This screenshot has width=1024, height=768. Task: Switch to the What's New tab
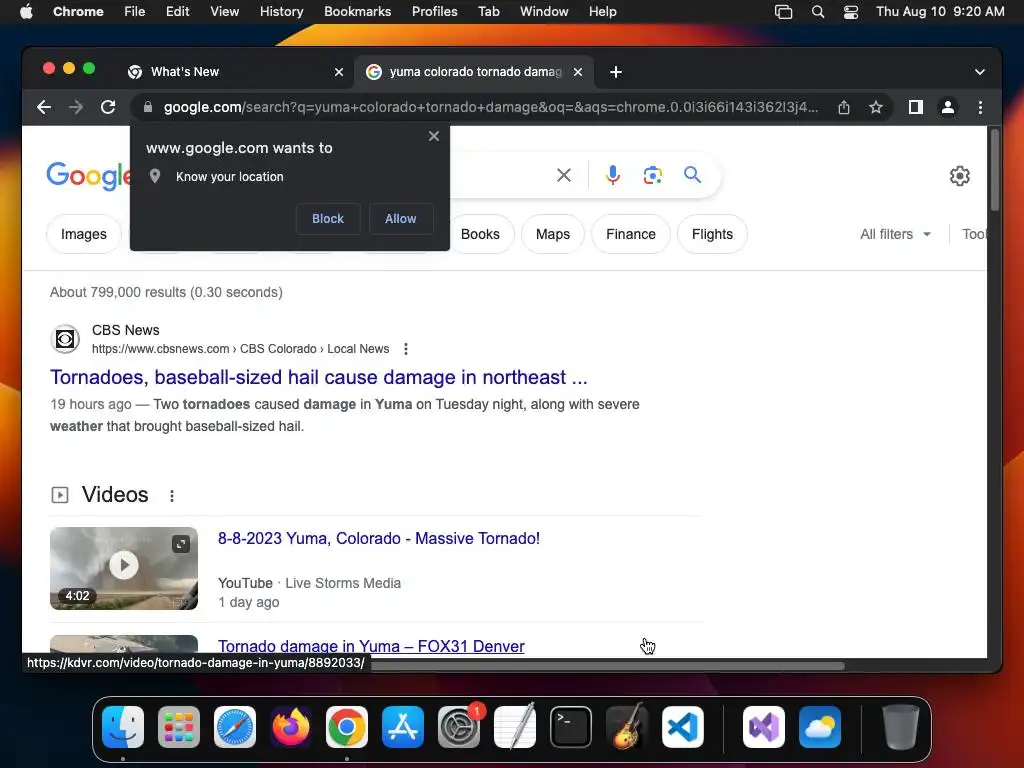185,72
